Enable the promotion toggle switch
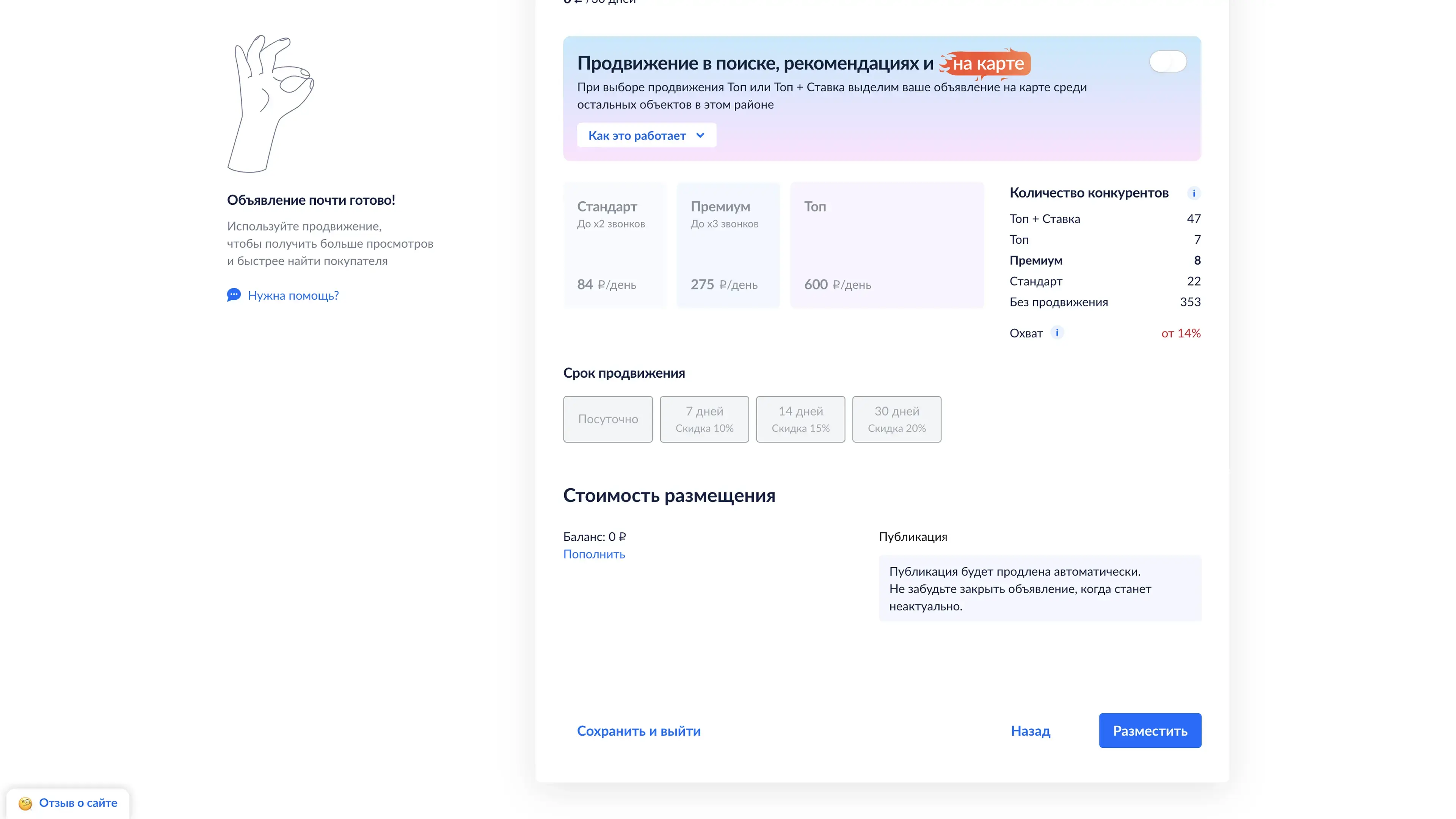Image resolution: width=1456 pixels, height=819 pixels. tap(1168, 61)
